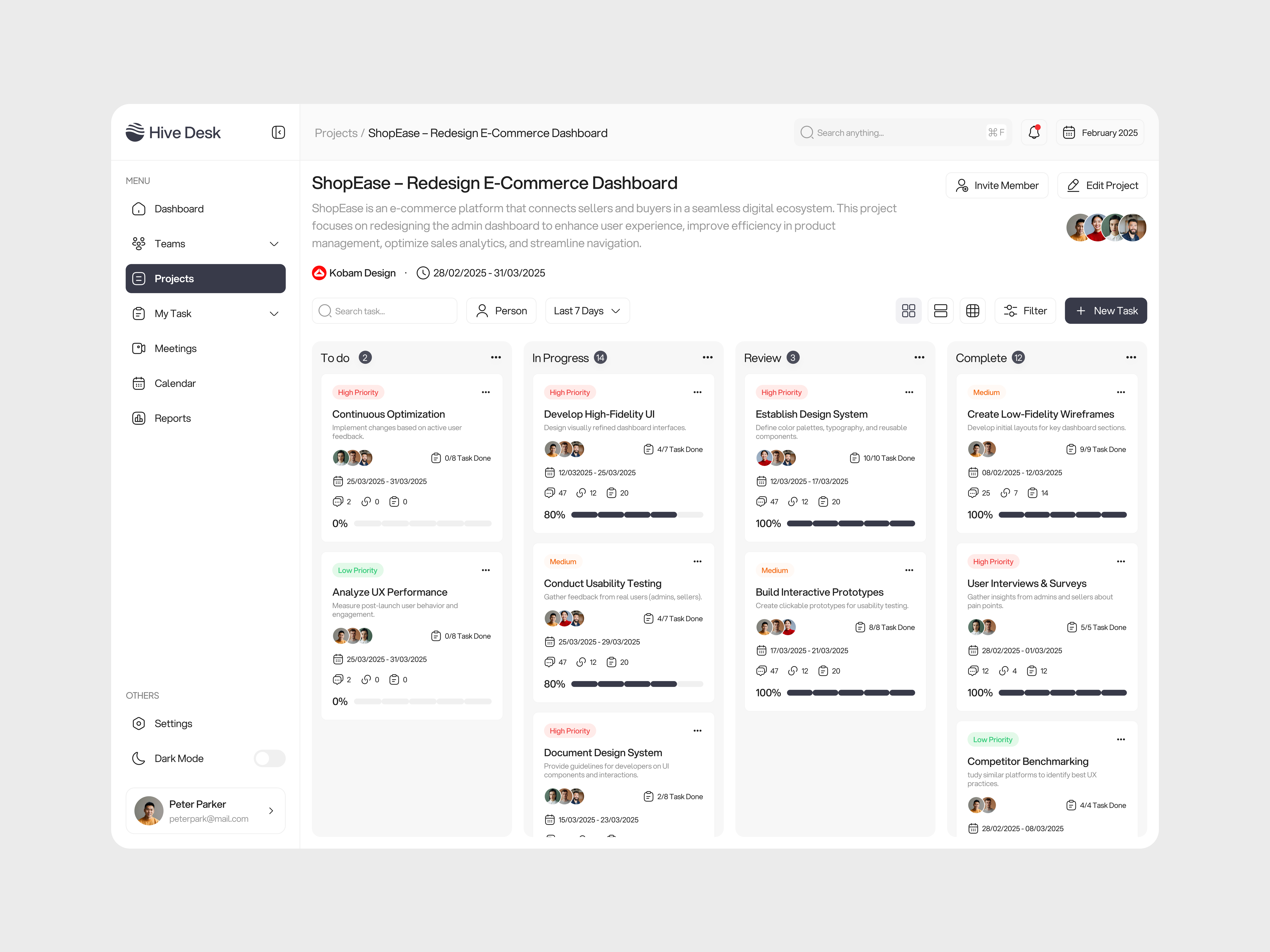Expand the Teams menu
Viewport: 1270px width, 952px height.
[x=274, y=243]
